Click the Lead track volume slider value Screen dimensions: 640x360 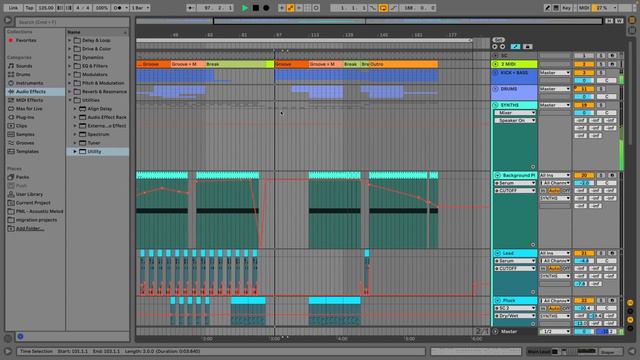tap(584, 261)
